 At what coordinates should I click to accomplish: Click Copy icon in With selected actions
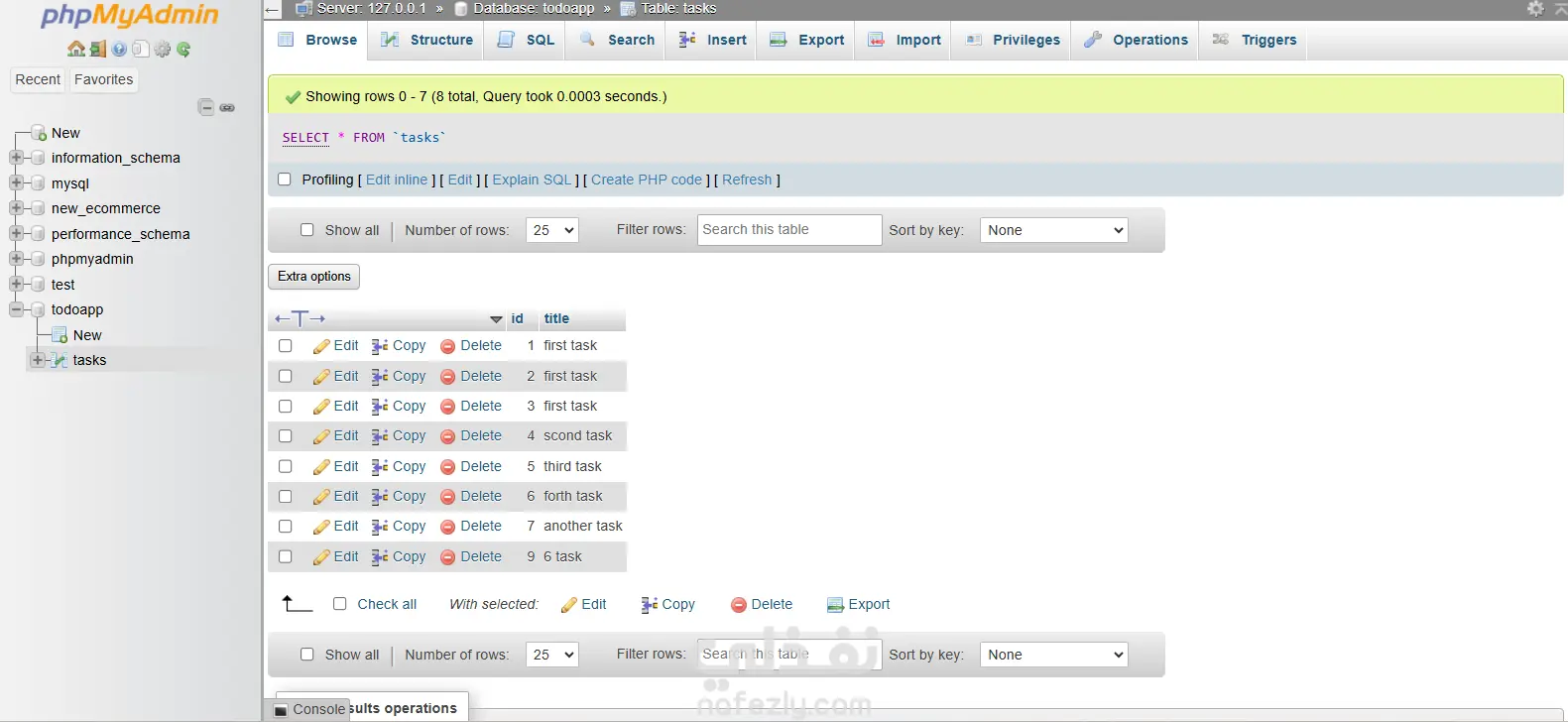(x=650, y=605)
